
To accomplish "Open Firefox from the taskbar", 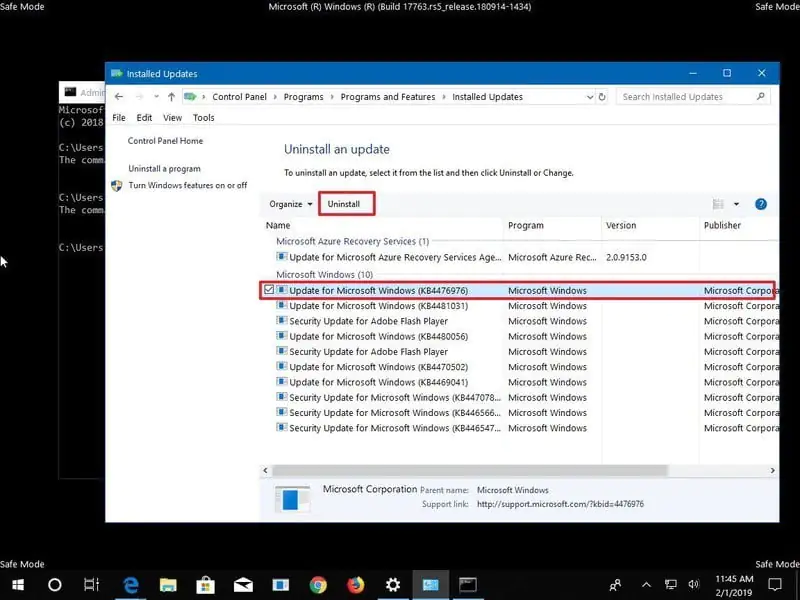I will tap(356, 584).
